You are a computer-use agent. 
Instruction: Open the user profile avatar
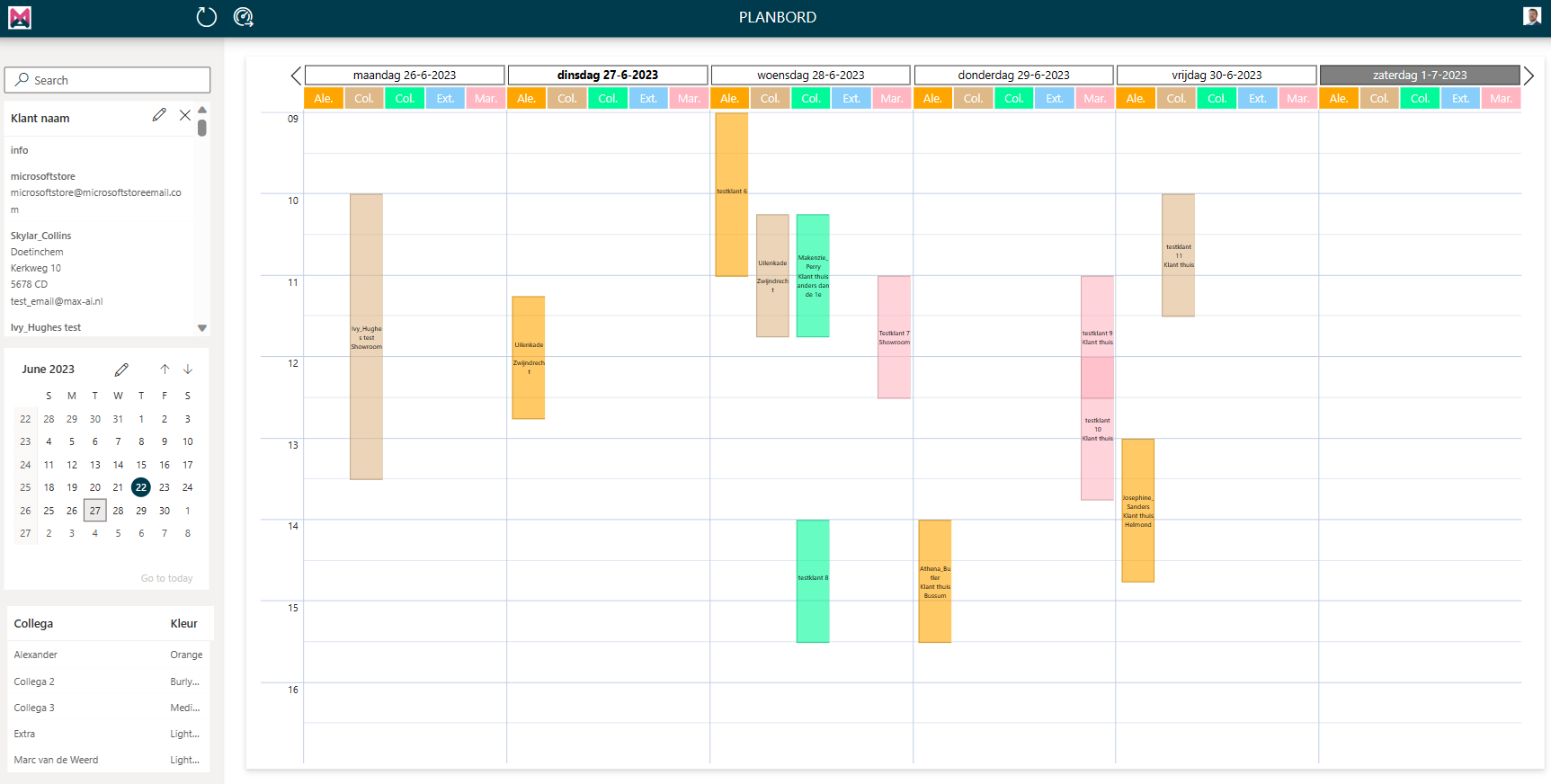tap(1531, 16)
